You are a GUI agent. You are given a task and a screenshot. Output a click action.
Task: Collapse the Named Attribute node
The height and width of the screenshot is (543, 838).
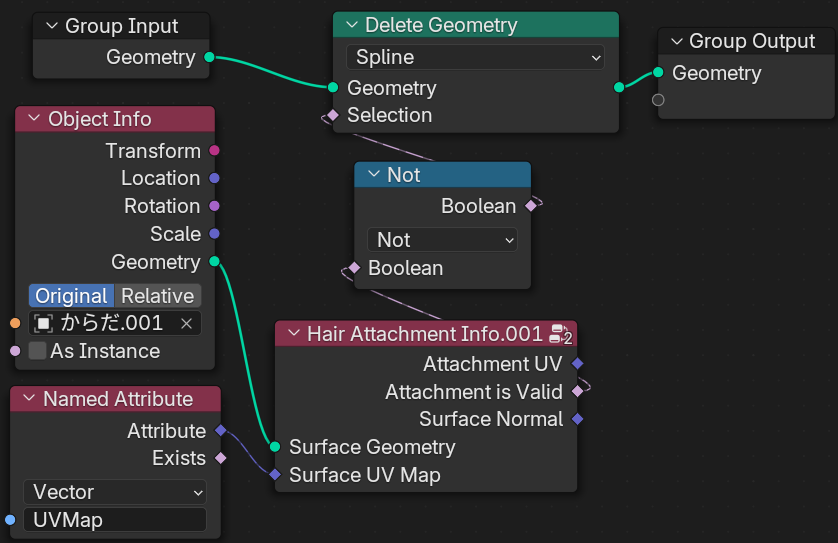coord(29,399)
